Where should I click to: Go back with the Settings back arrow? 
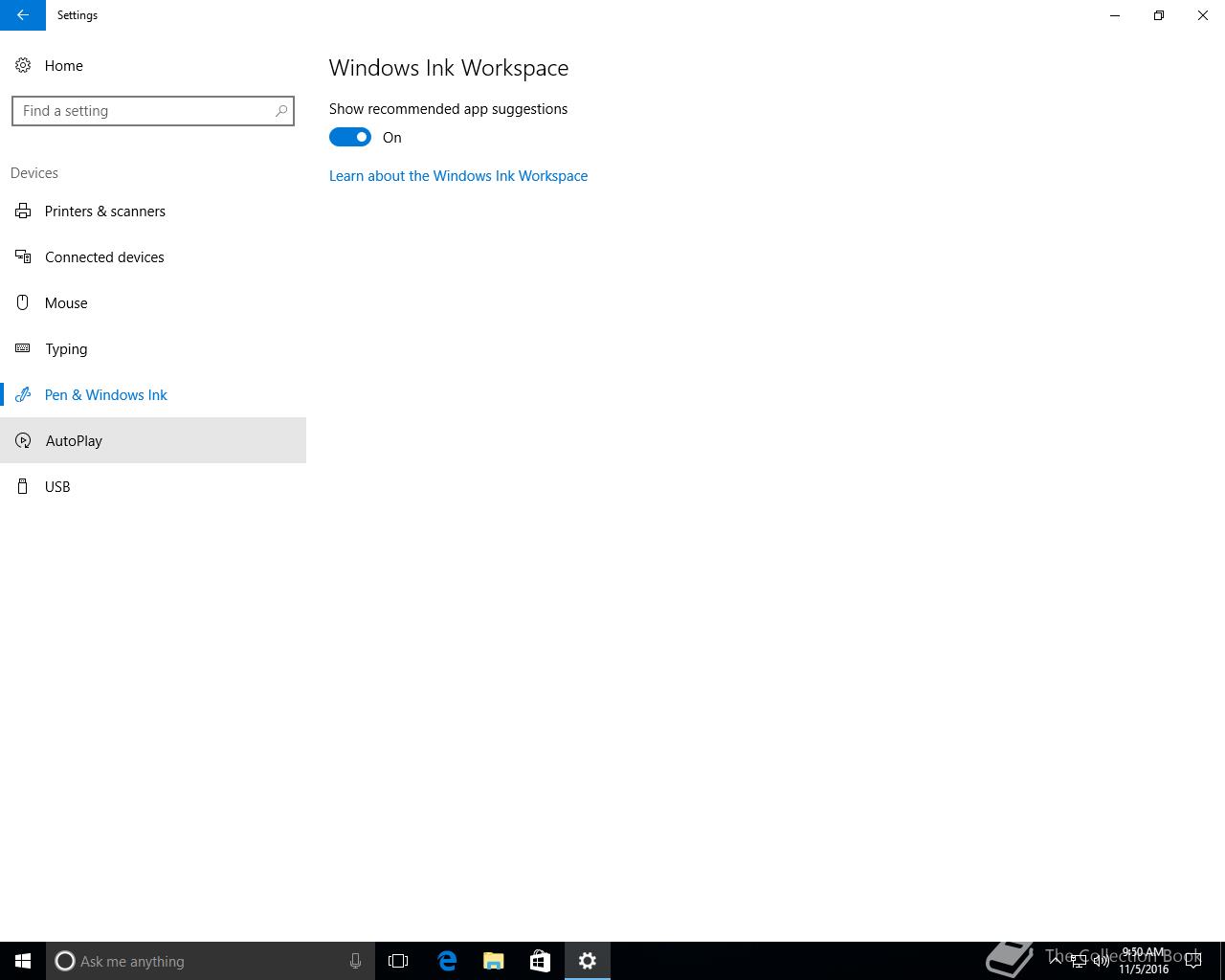click(23, 15)
